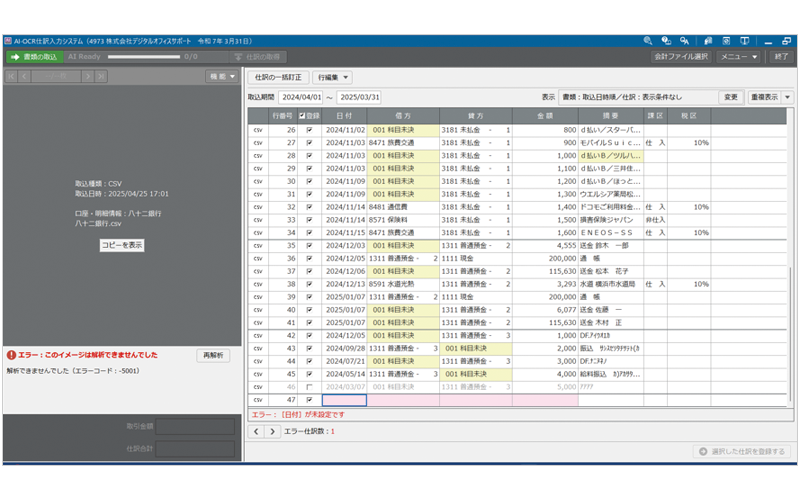
Task: Check the registration checkbox for row 46
Action: [309, 386]
